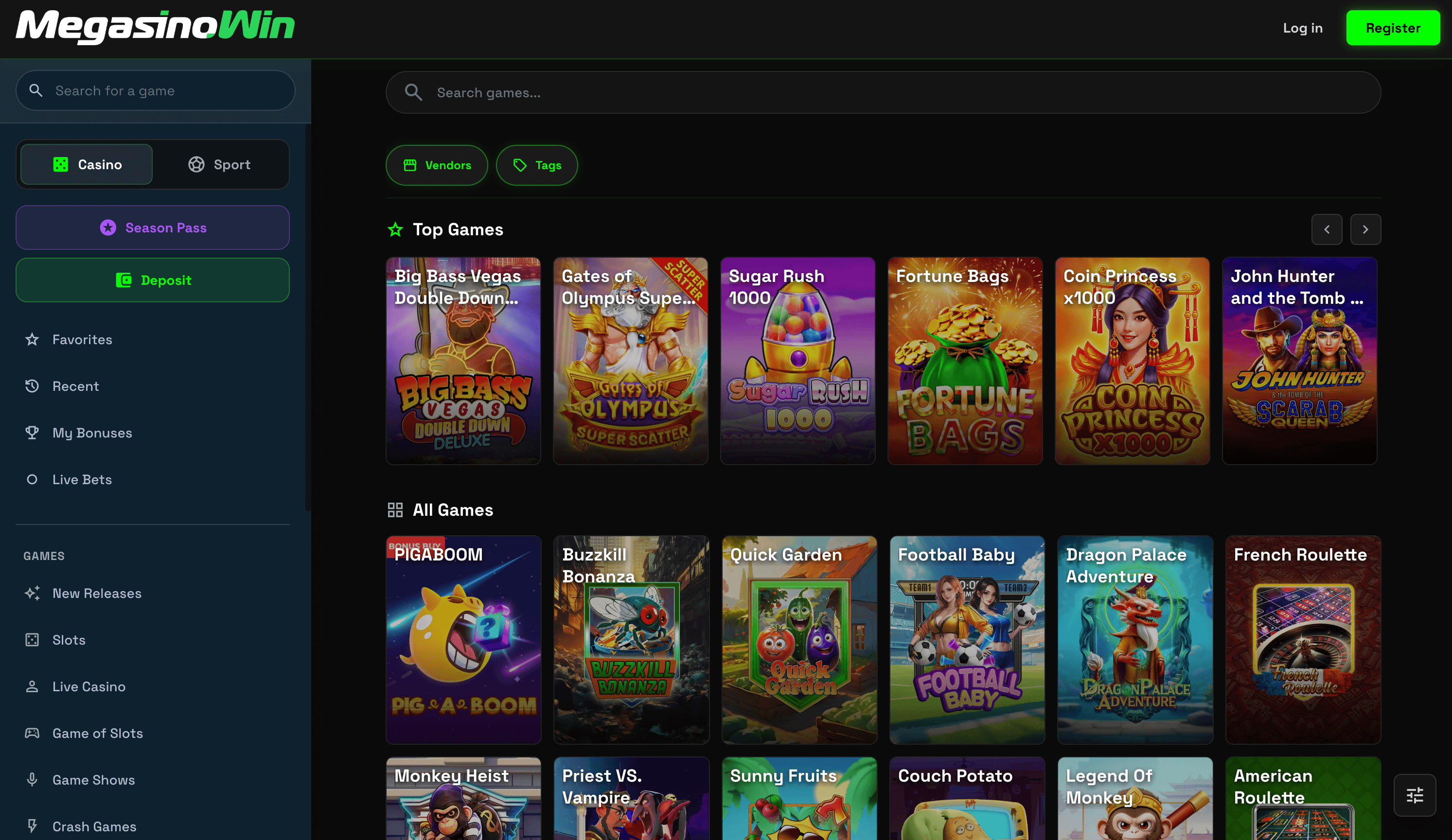This screenshot has height=840, width=1452.
Task: Open the Football Baby game card
Action: point(967,640)
